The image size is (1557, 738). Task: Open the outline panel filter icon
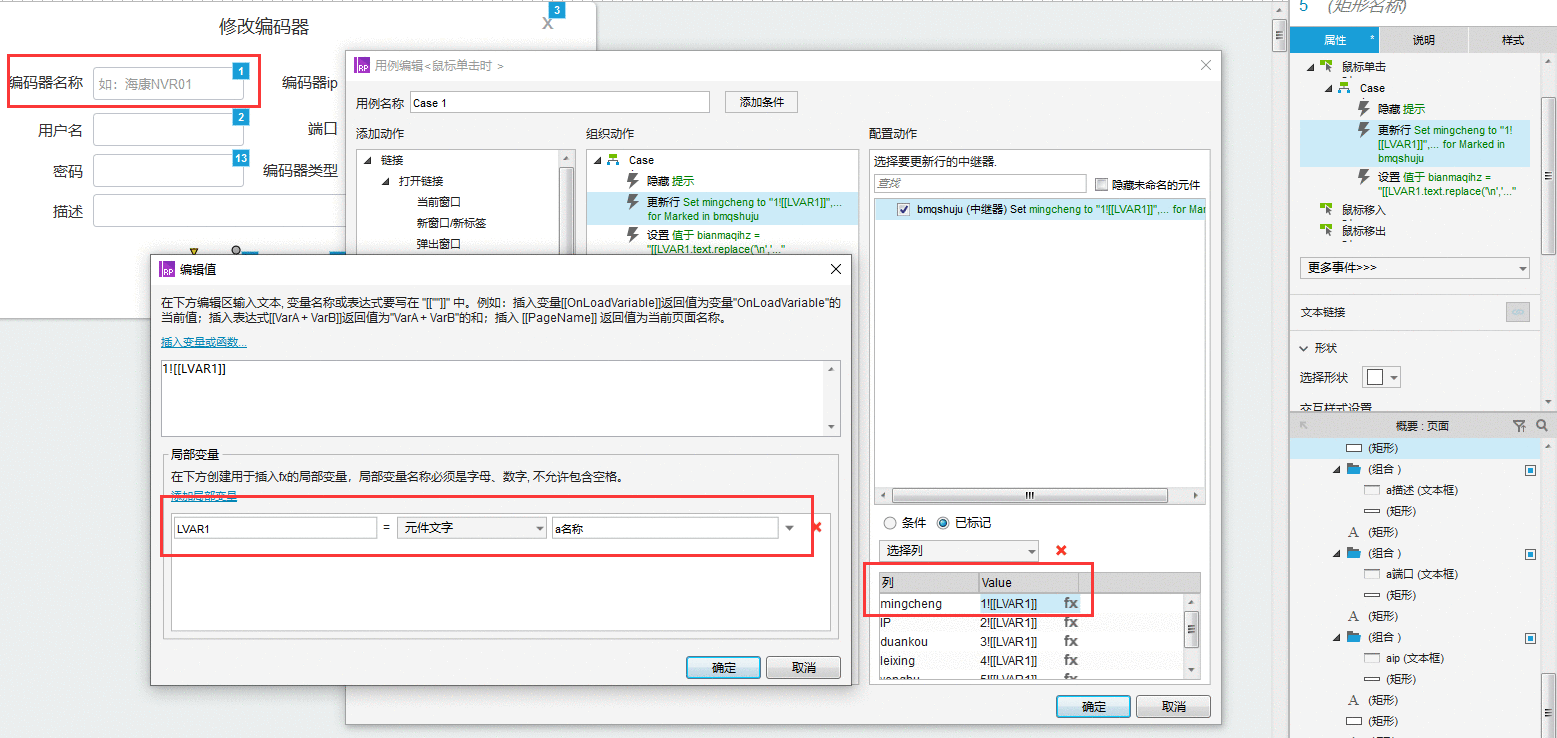(x=1520, y=426)
